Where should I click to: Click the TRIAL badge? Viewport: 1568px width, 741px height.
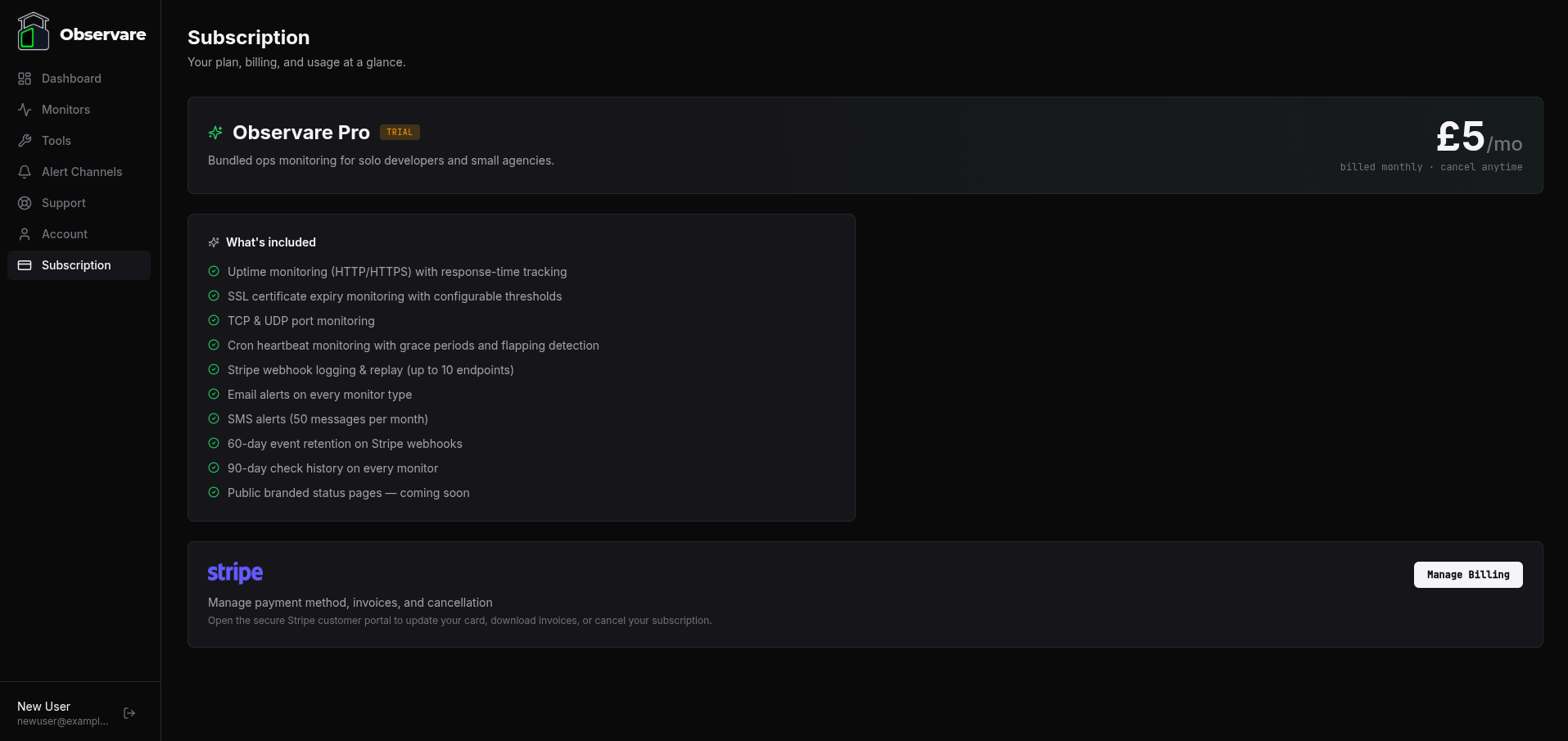(x=400, y=132)
